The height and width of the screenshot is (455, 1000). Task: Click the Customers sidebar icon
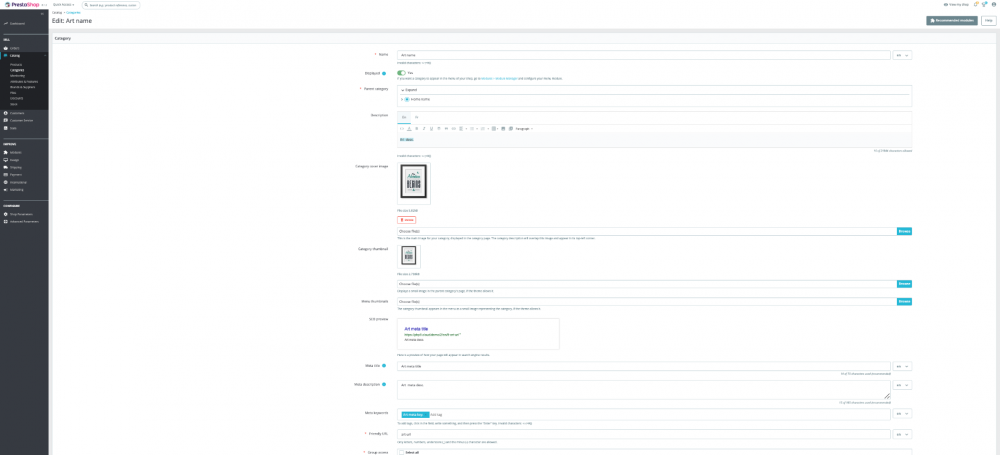click(x=5, y=113)
